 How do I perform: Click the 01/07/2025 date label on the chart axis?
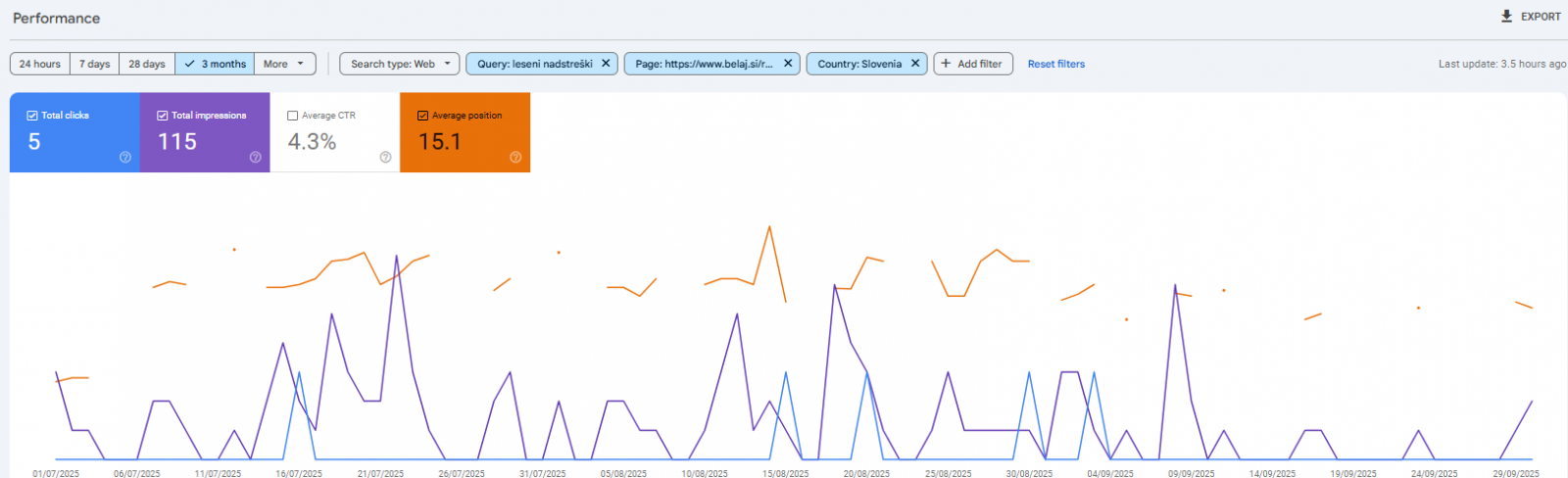(x=56, y=473)
